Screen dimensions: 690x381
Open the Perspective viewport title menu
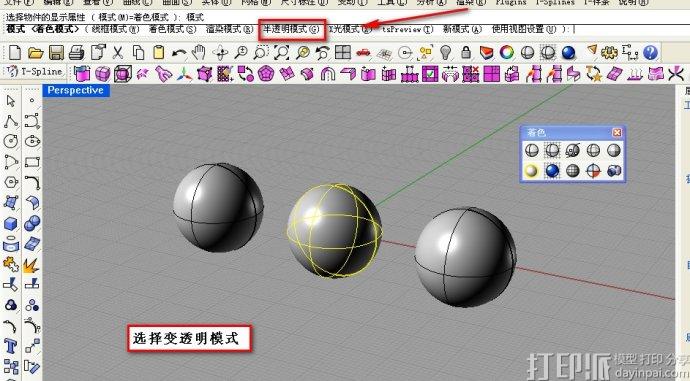point(76,90)
